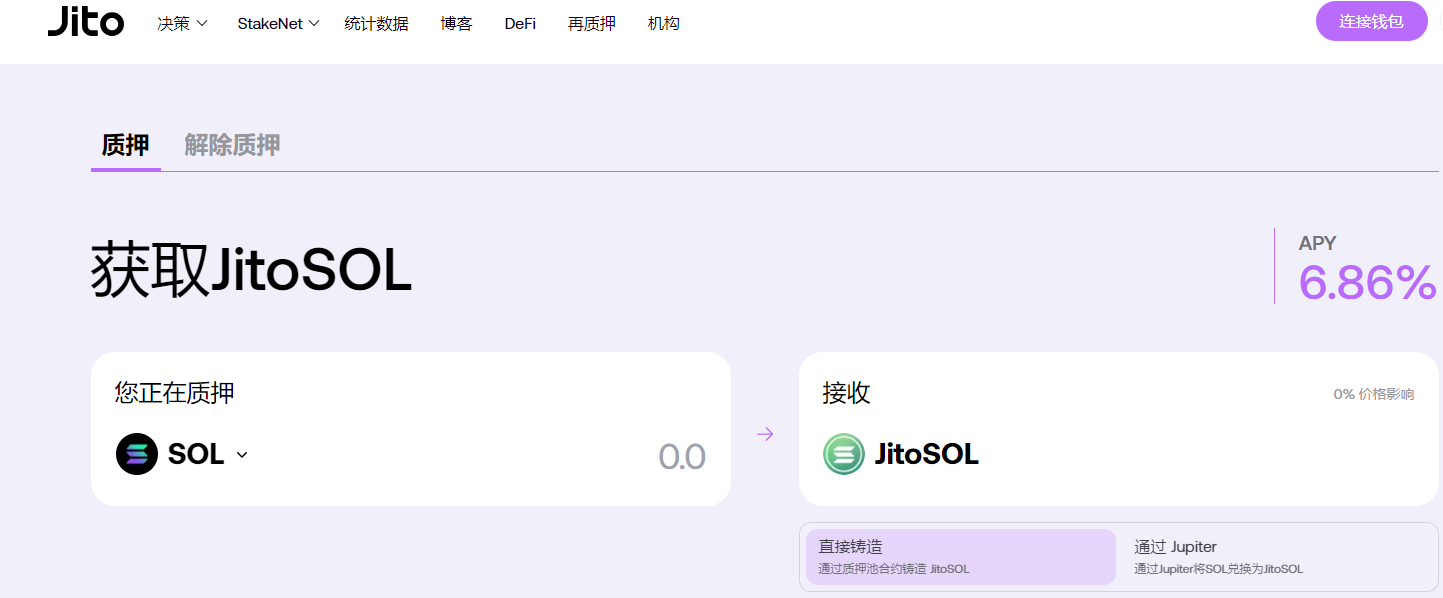
Task: Click the 连接钱包 button
Action: pos(1371,21)
